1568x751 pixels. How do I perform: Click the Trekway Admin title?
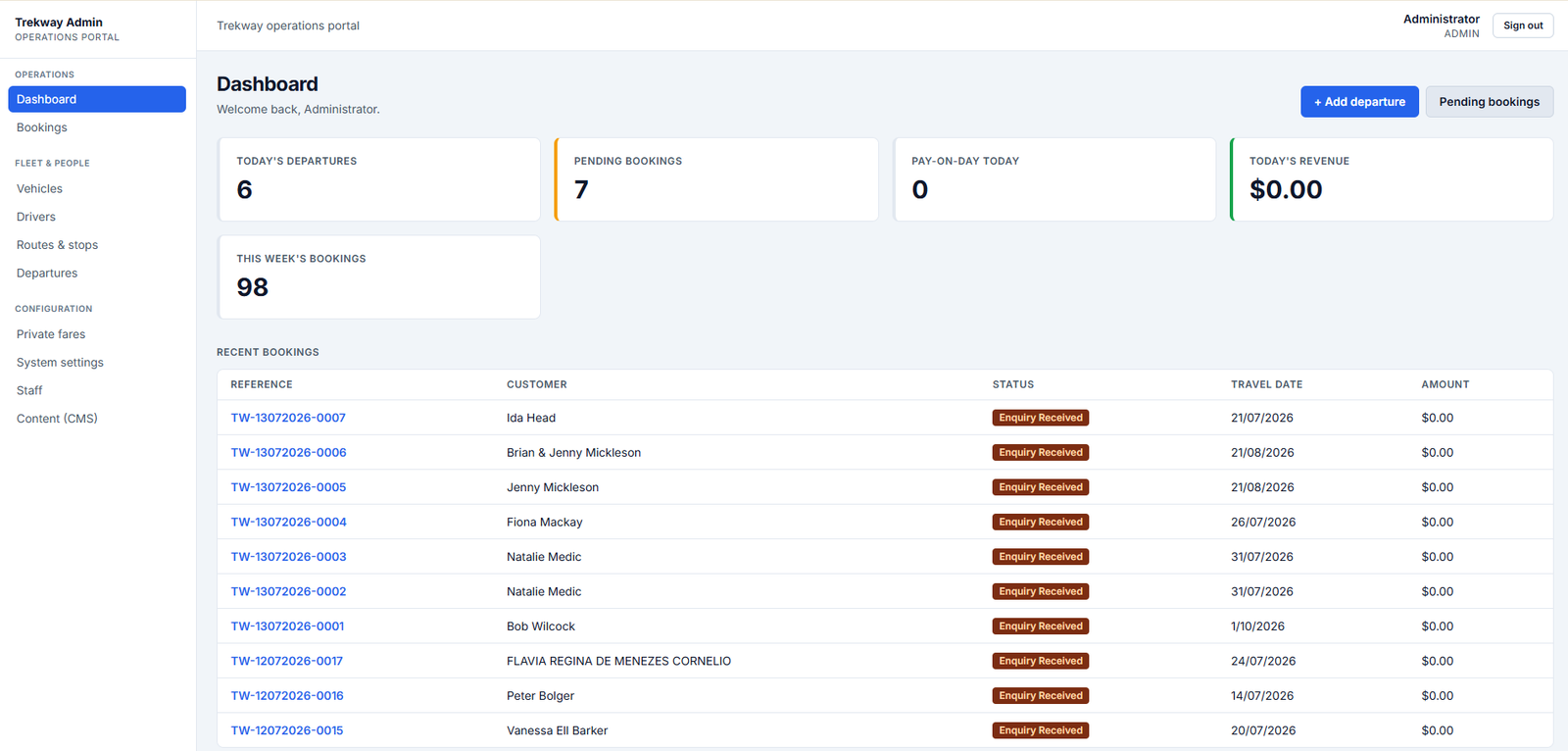59,23
